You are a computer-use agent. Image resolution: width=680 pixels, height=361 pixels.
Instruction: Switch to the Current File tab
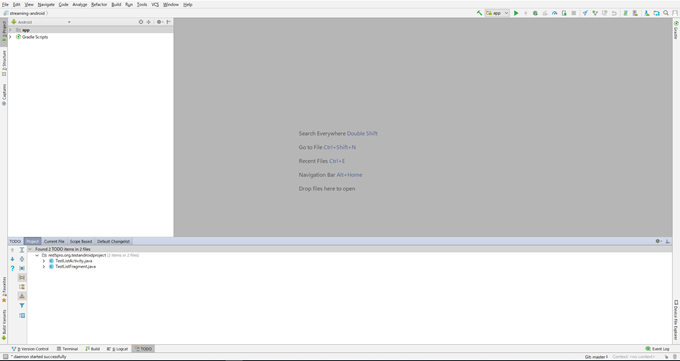54,241
